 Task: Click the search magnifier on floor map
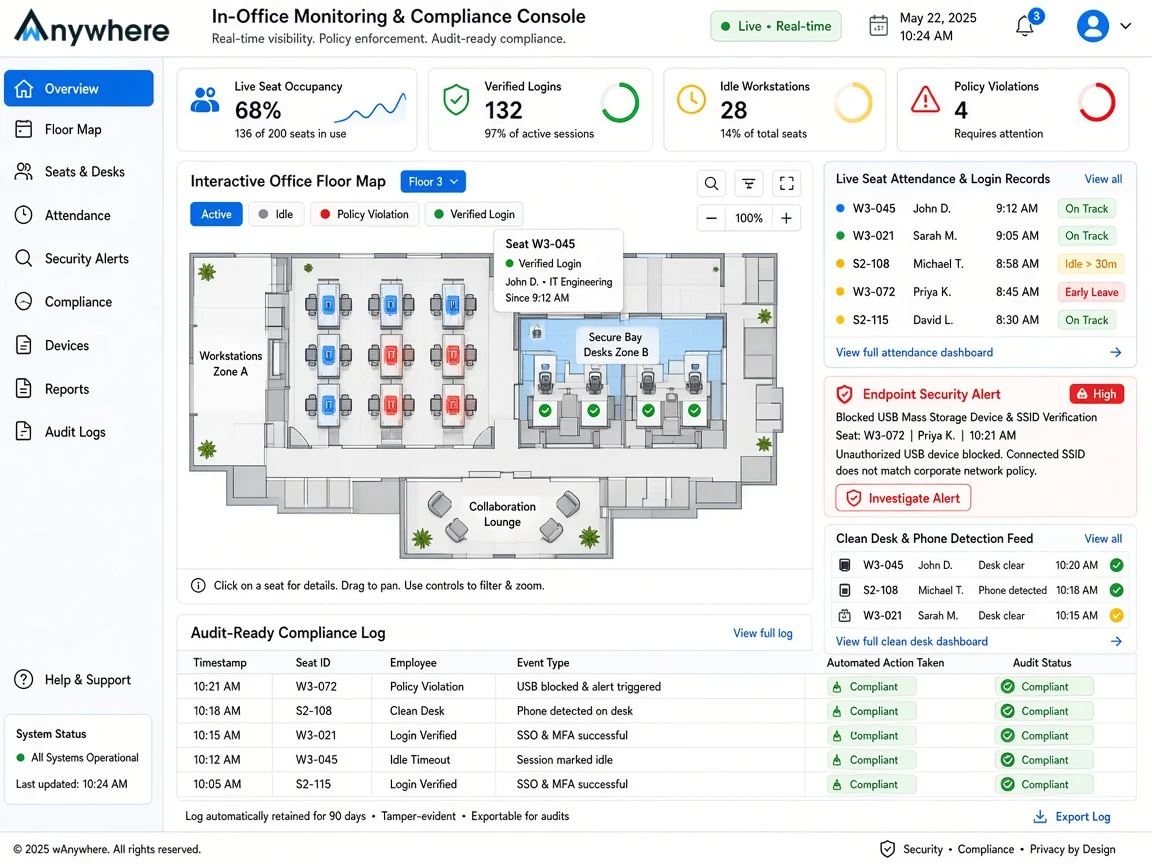711,183
